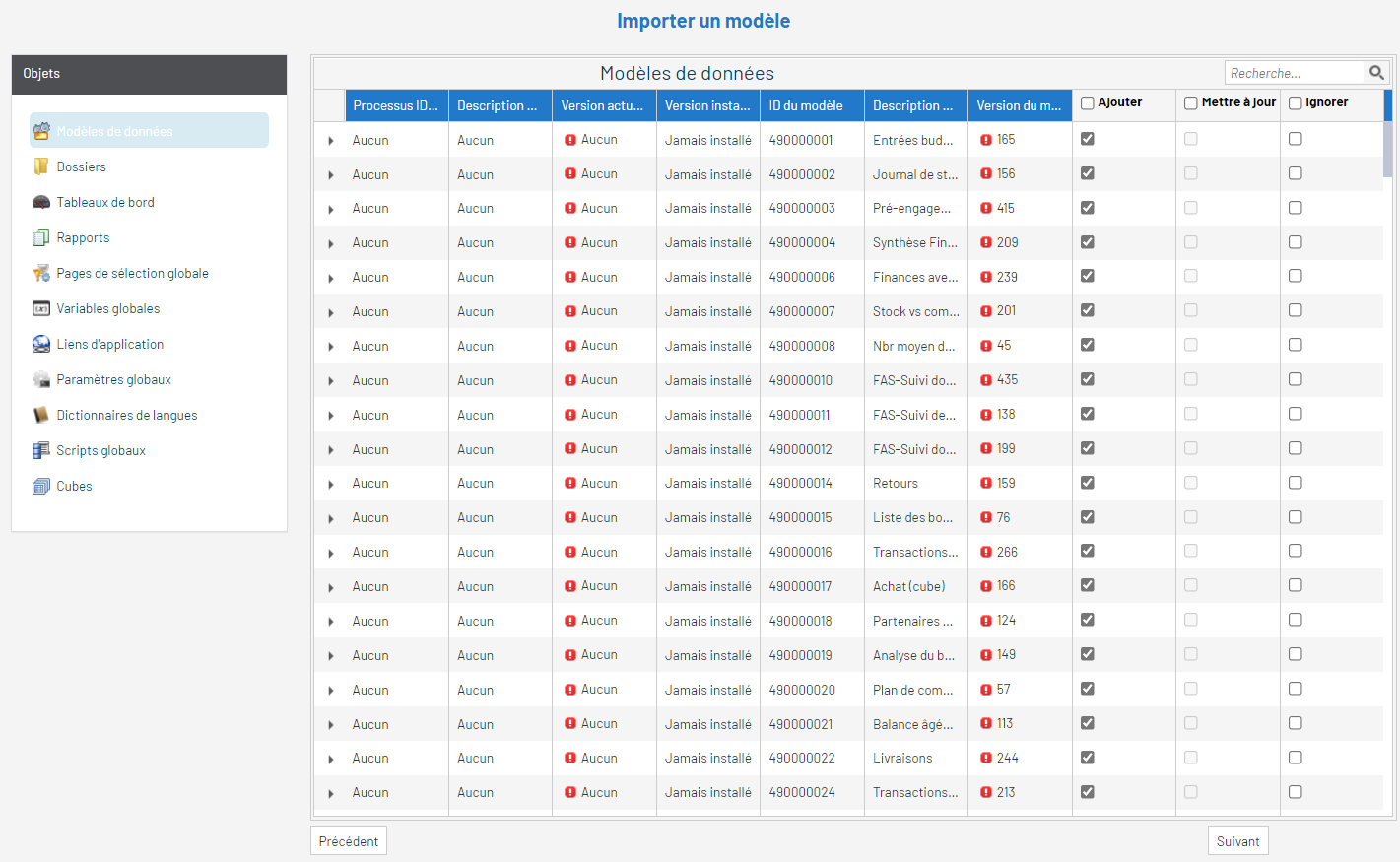
Task: Click red warning icon beside version 76
Action: click(x=986, y=518)
